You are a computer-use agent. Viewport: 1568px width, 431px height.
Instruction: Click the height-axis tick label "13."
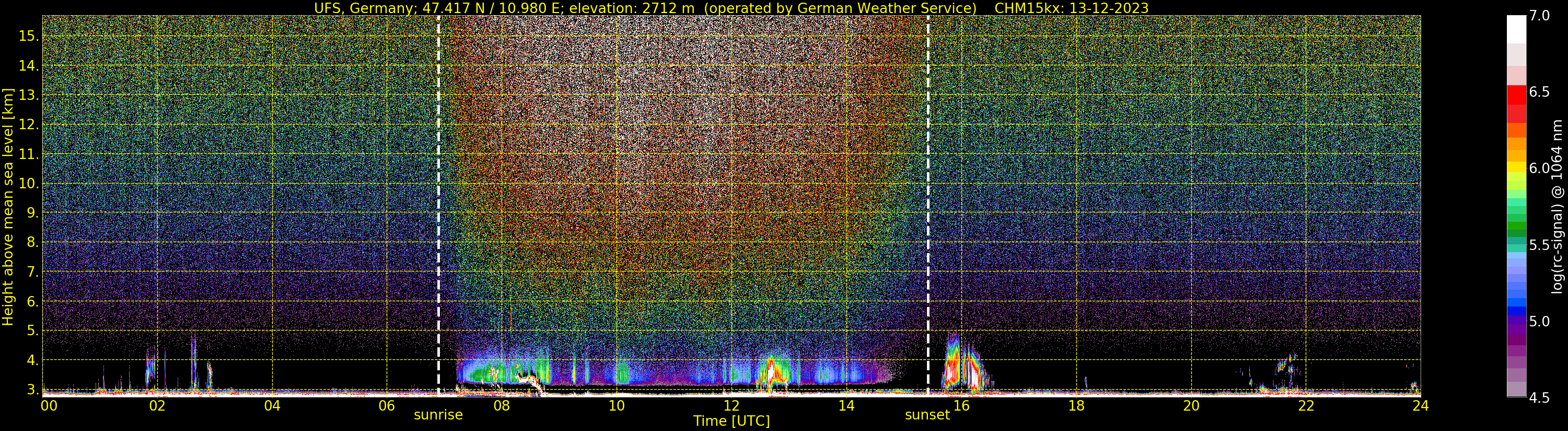(29, 95)
